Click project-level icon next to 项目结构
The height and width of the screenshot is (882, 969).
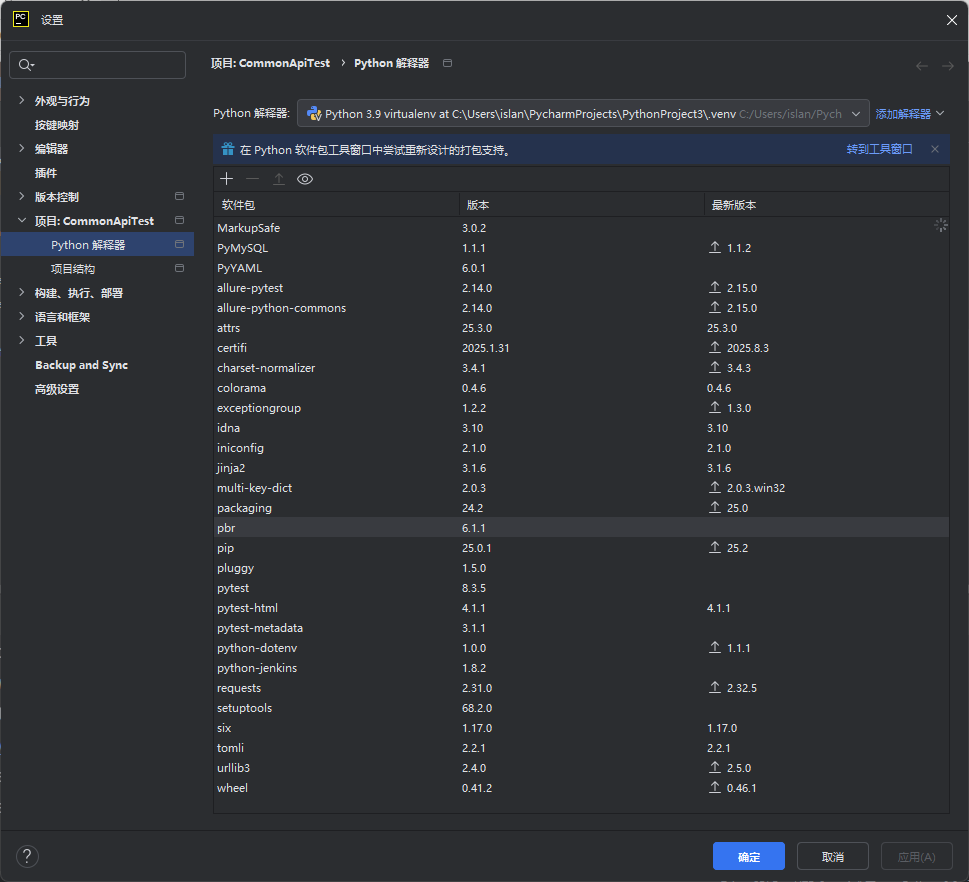(x=179, y=268)
